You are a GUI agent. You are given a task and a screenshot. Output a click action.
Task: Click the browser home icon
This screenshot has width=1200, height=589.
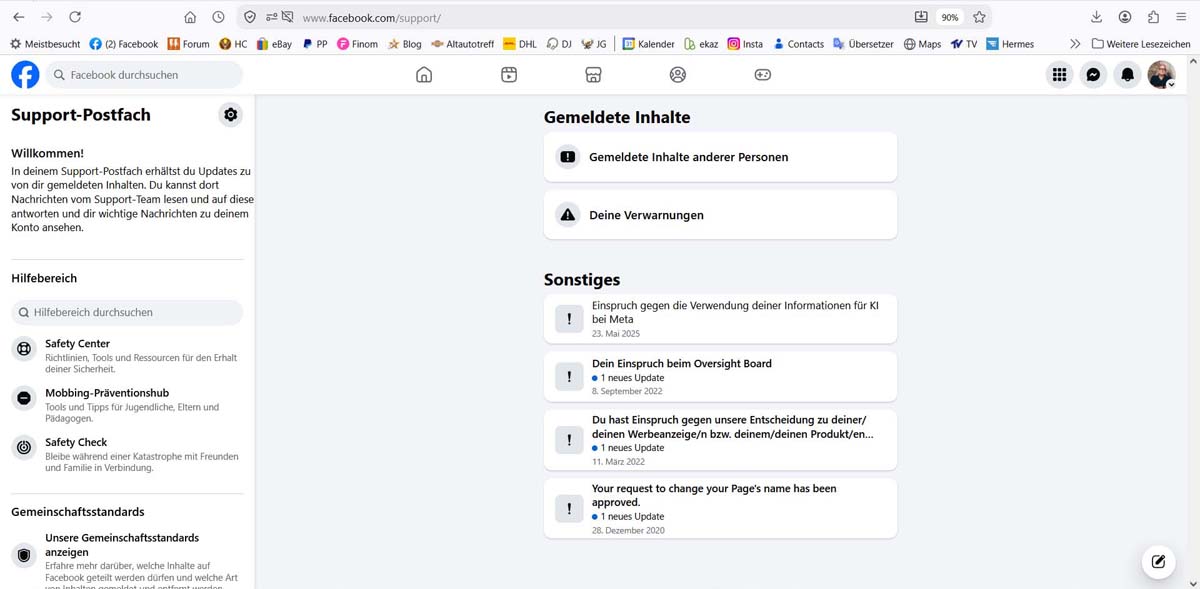(190, 17)
